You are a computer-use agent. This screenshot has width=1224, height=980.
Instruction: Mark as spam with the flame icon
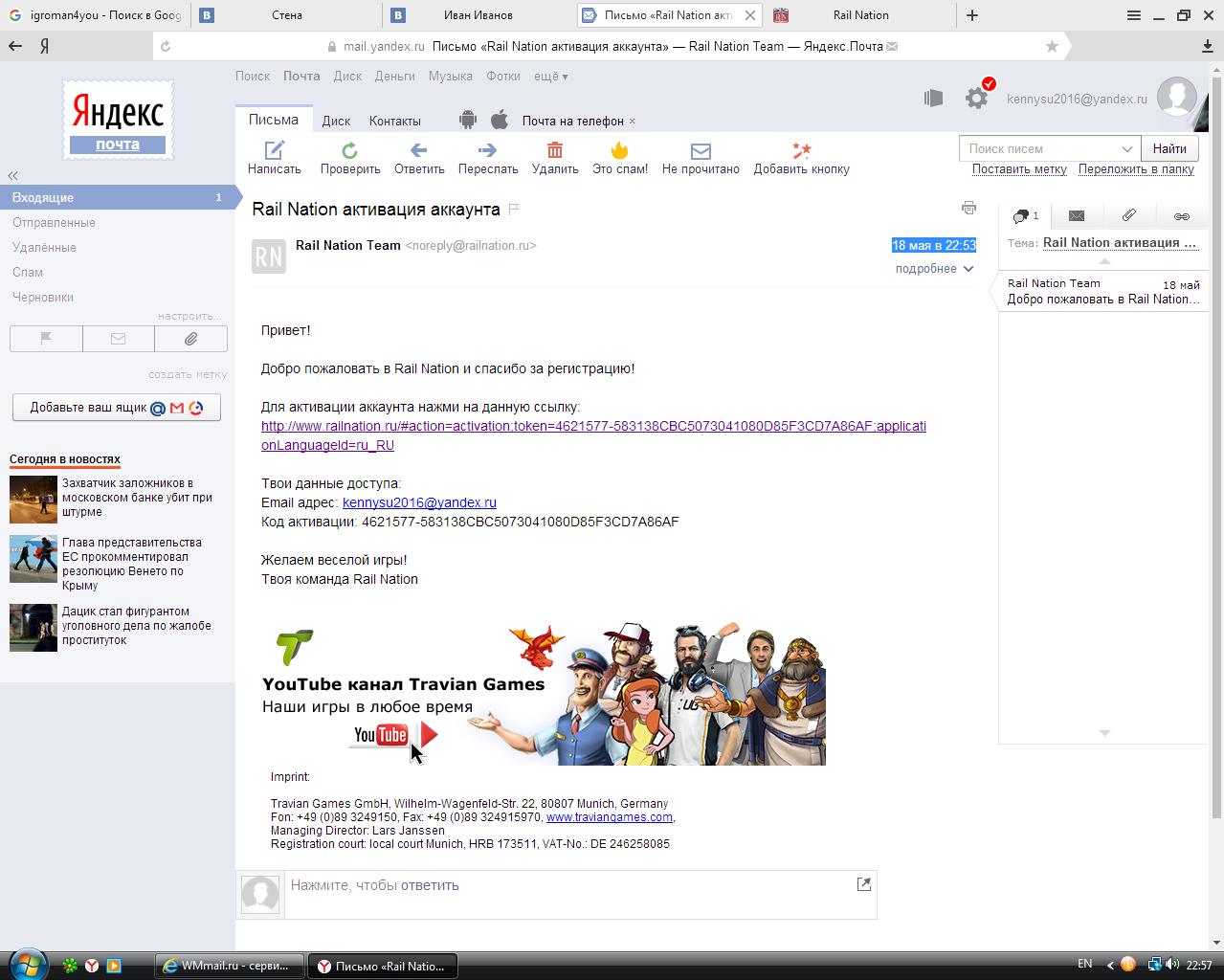pyautogui.click(x=620, y=150)
